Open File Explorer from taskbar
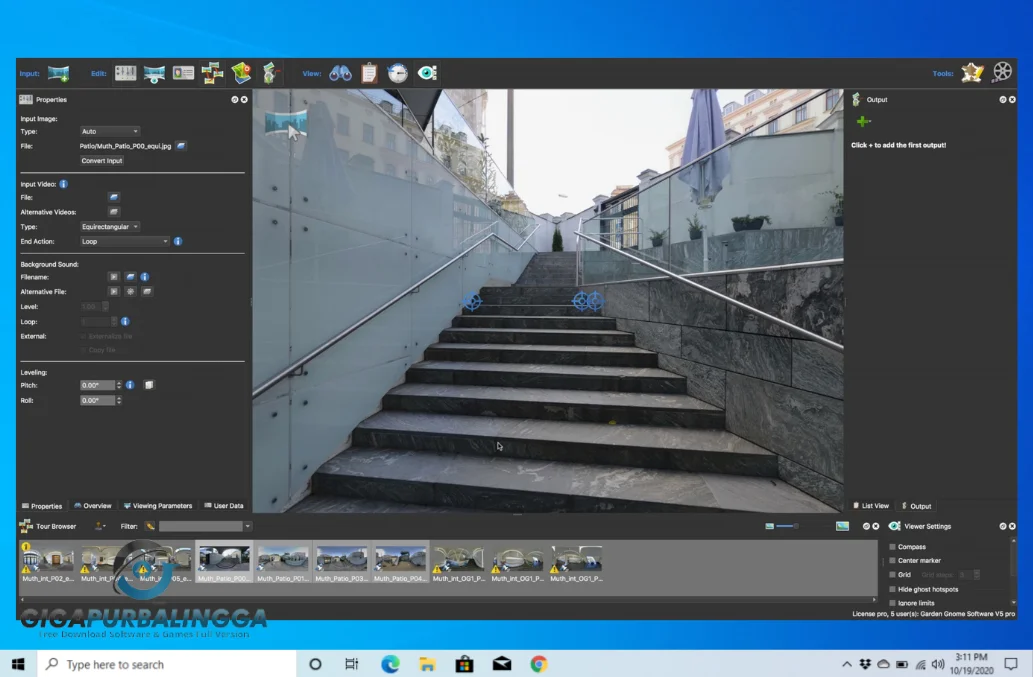 [x=427, y=664]
